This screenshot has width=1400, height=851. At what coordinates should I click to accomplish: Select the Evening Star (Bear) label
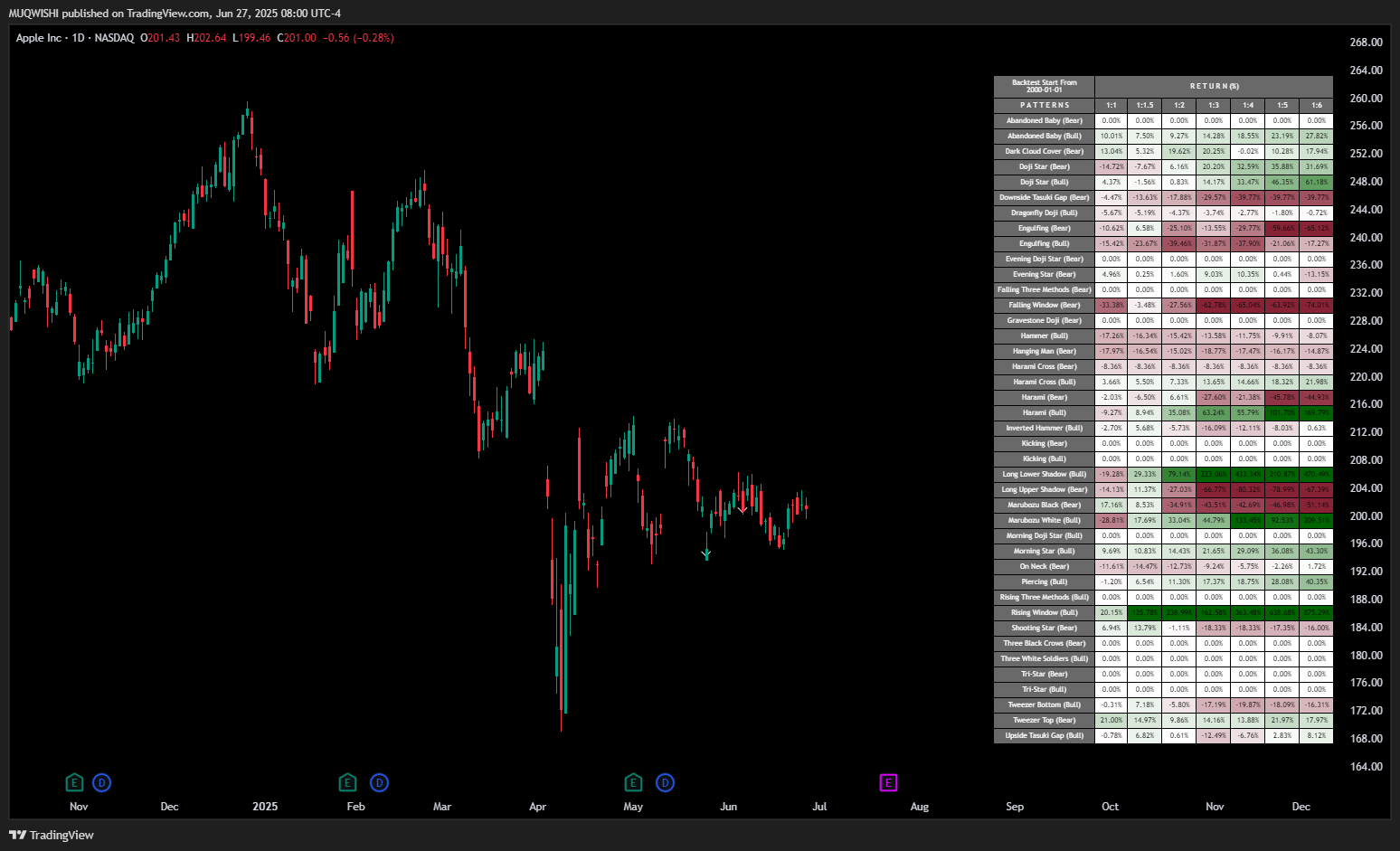(1045, 275)
